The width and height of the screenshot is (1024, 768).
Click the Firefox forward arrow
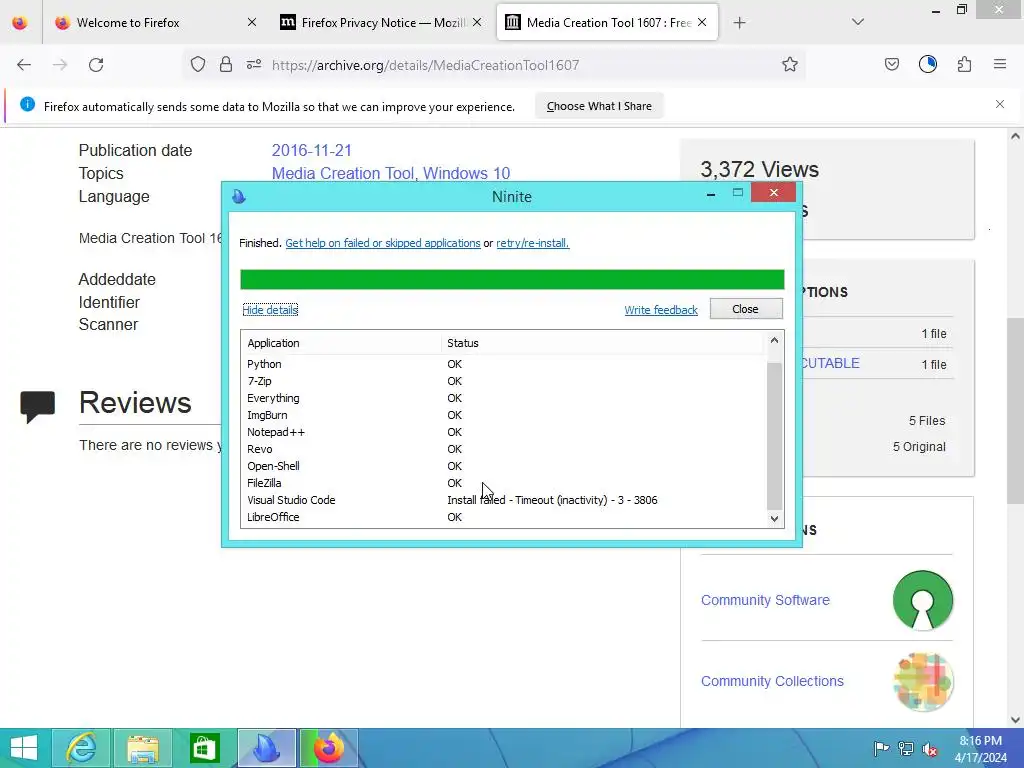tap(60, 65)
